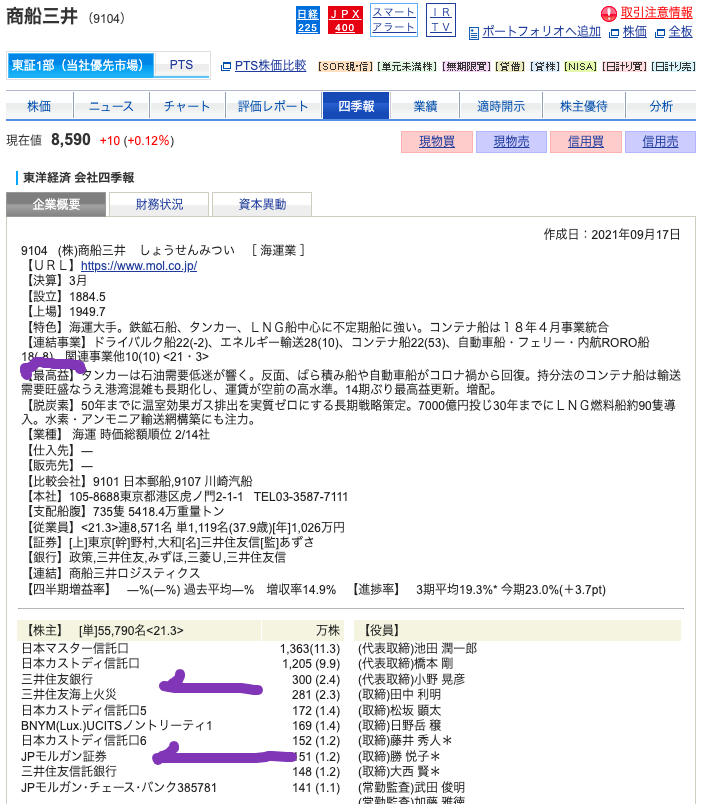Select 東証1部 (当社優先市場) market tab
The image size is (703, 804).
point(81,66)
